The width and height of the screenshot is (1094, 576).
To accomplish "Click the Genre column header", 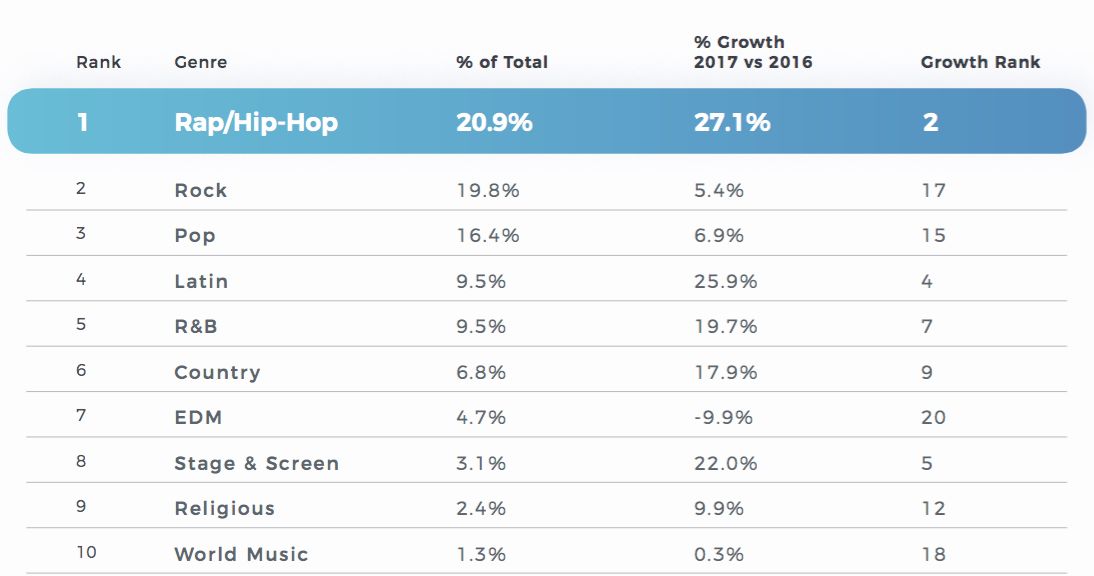I will click(200, 62).
